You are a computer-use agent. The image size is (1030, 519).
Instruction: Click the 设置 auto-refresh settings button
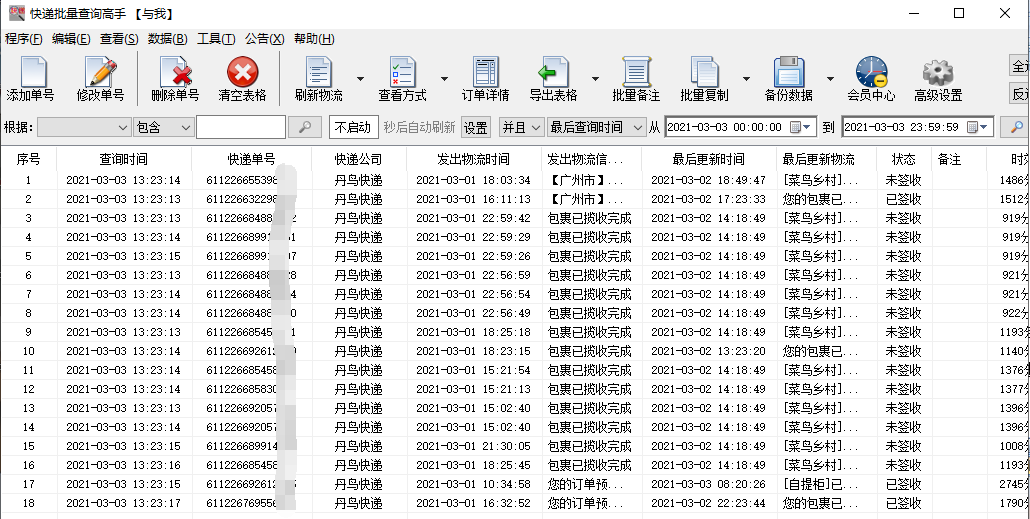tap(476, 127)
